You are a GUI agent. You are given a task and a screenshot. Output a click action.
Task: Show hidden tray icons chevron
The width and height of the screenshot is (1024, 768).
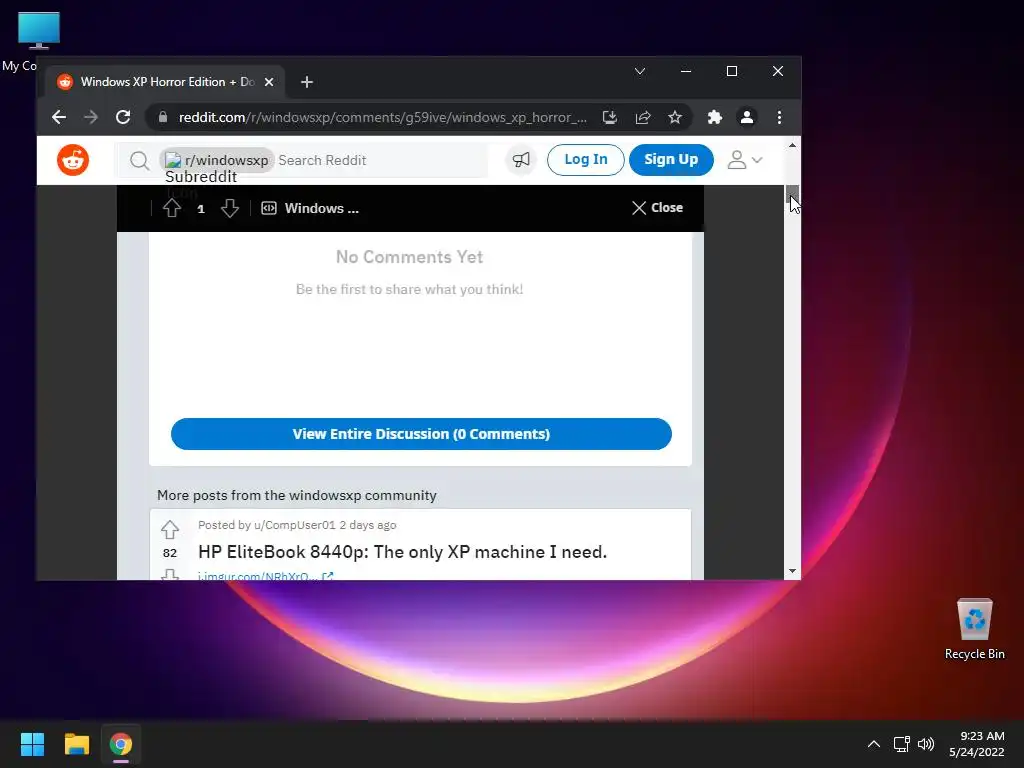(874, 744)
